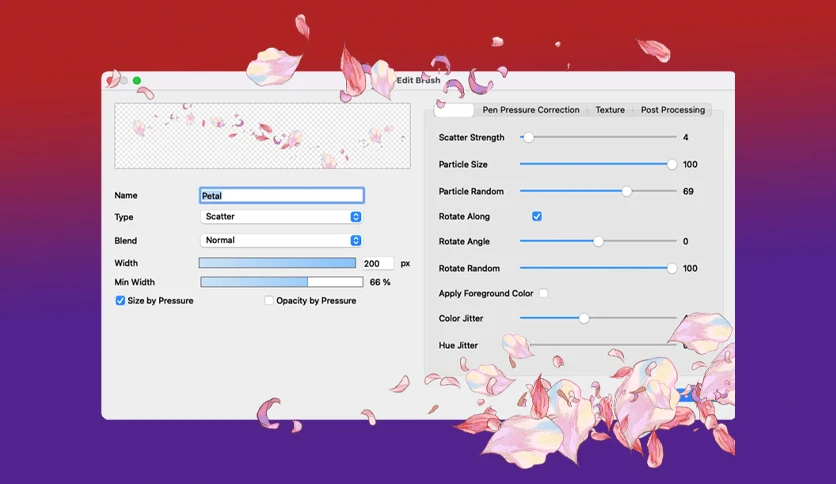Click the Scatter Strength slider handle
Viewport: 836px width, 484px height.
[528, 138]
